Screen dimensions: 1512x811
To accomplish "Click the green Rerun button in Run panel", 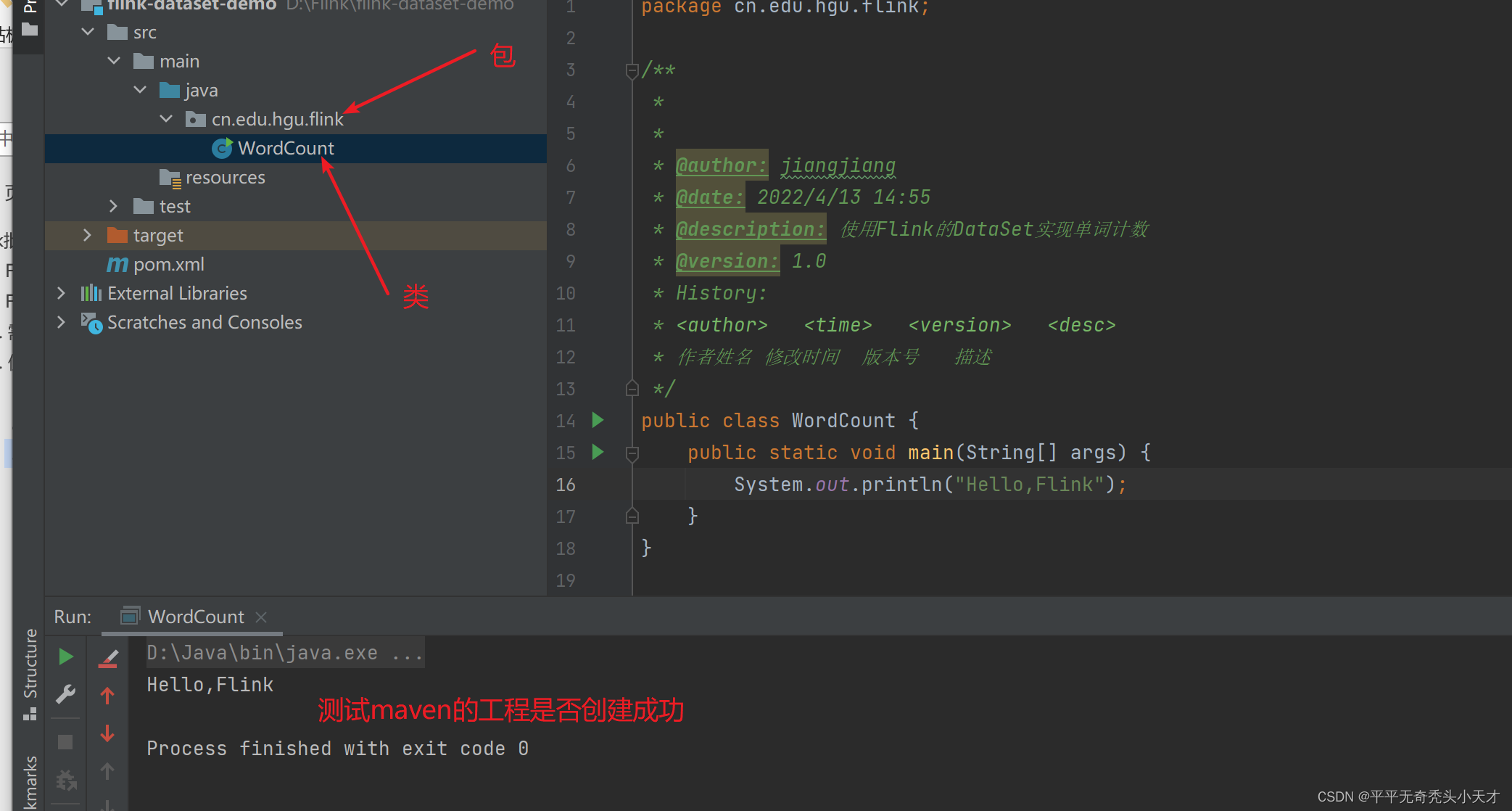I will (x=65, y=656).
